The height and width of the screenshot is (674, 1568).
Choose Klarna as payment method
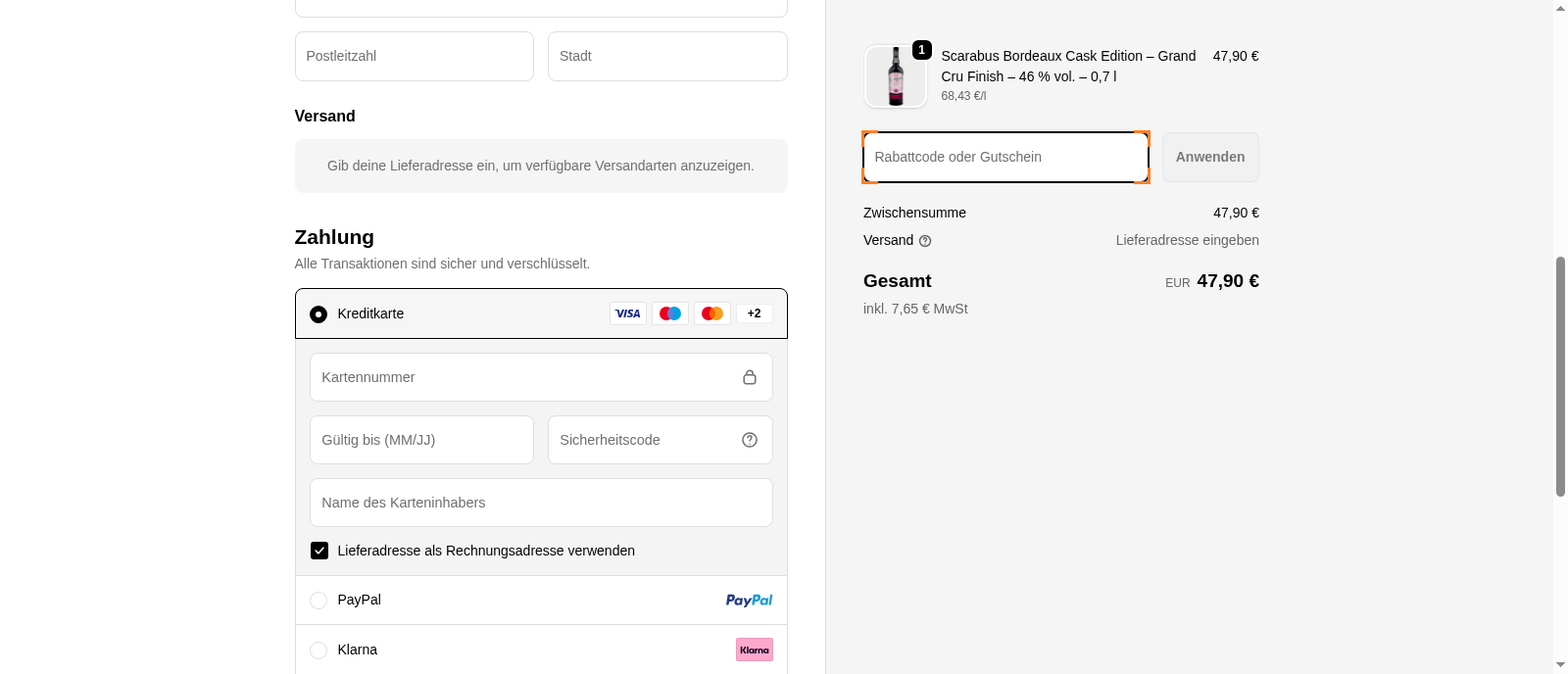(x=318, y=650)
